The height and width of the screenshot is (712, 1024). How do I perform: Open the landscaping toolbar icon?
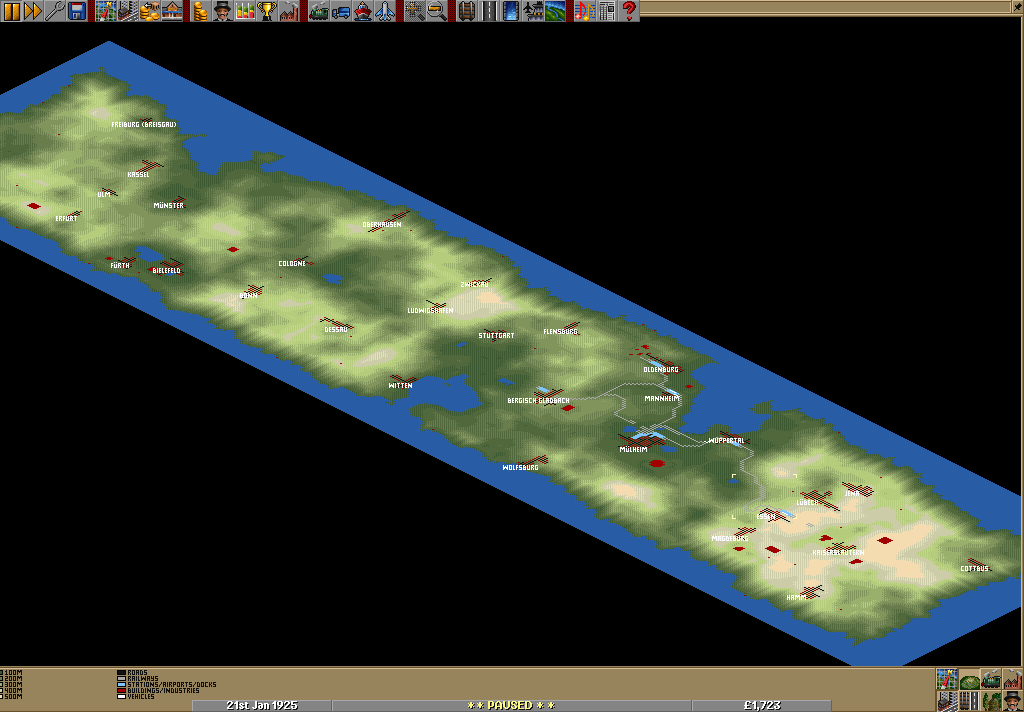coord(554,11)
